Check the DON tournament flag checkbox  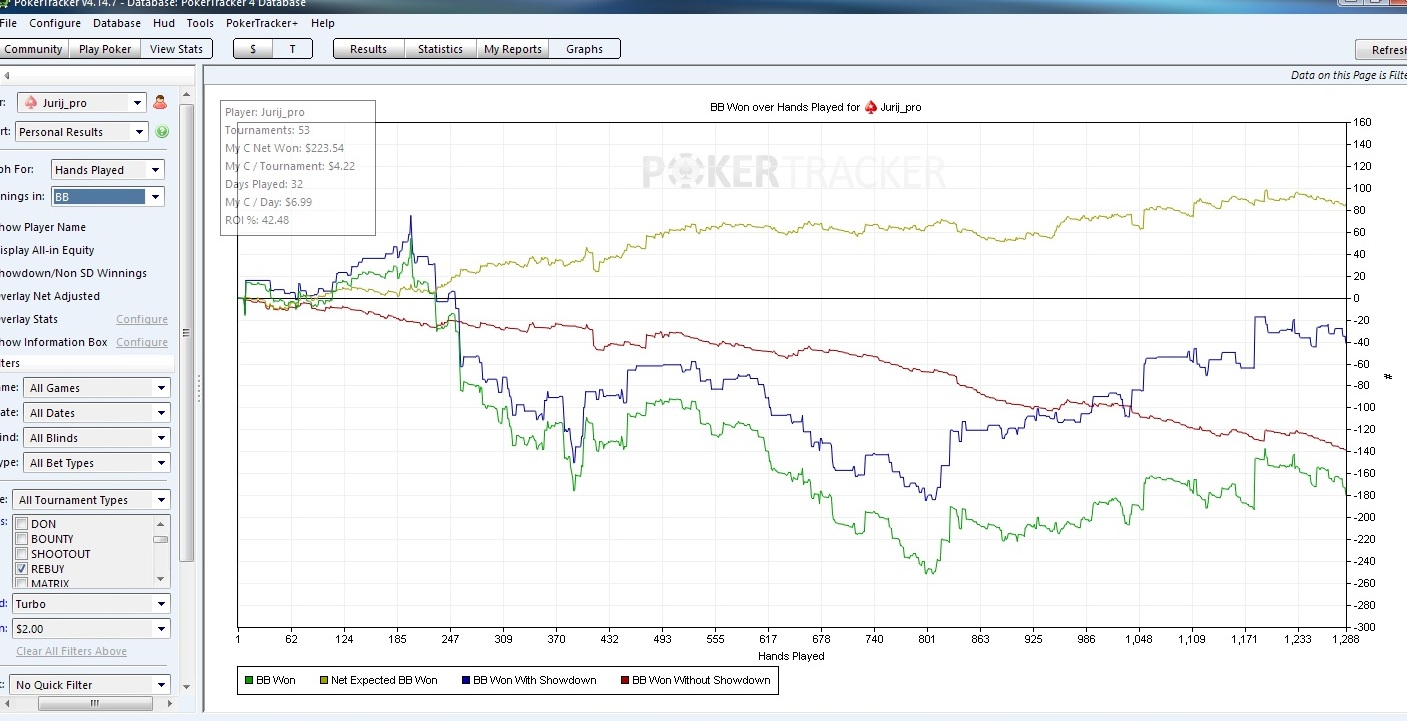[x=21, y=524]
